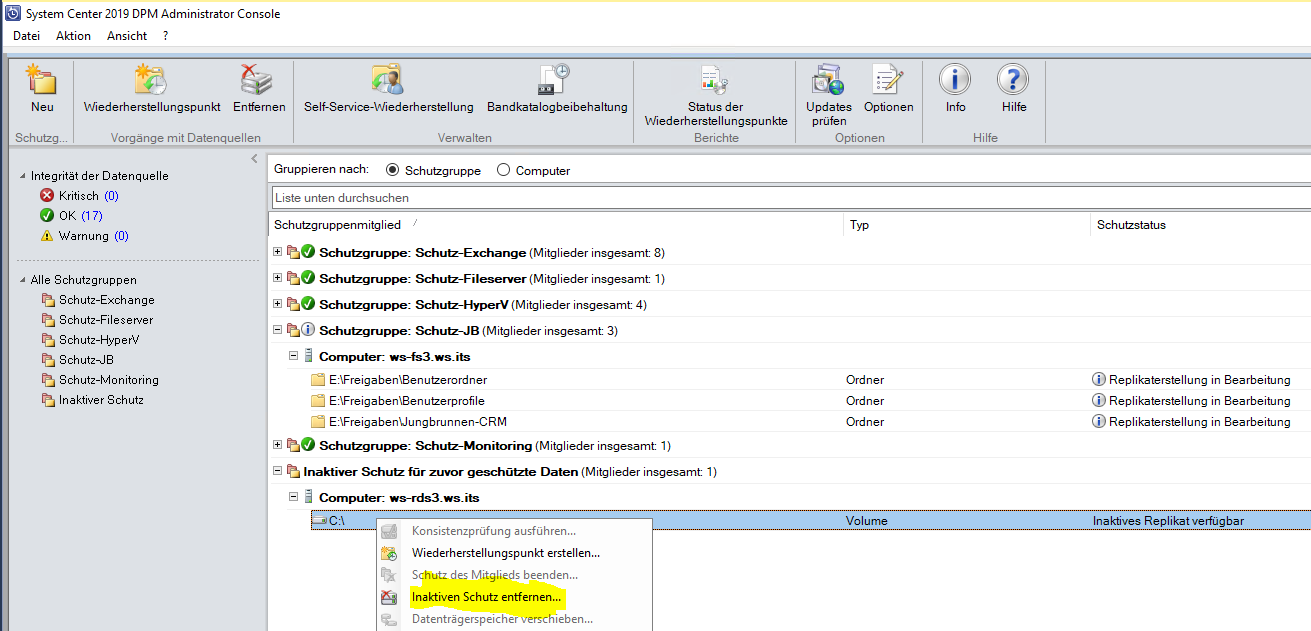Click the DPM console title bar icon
Viewport: 1311px width, 631px height.
(11, 13)
